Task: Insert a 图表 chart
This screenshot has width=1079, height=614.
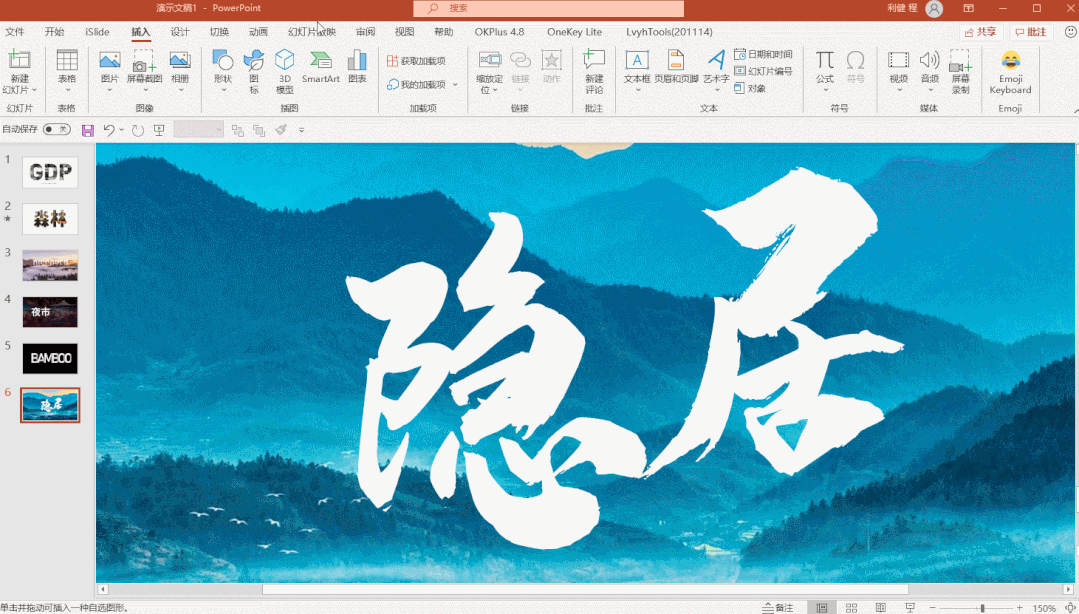Action: coord(357,67)
